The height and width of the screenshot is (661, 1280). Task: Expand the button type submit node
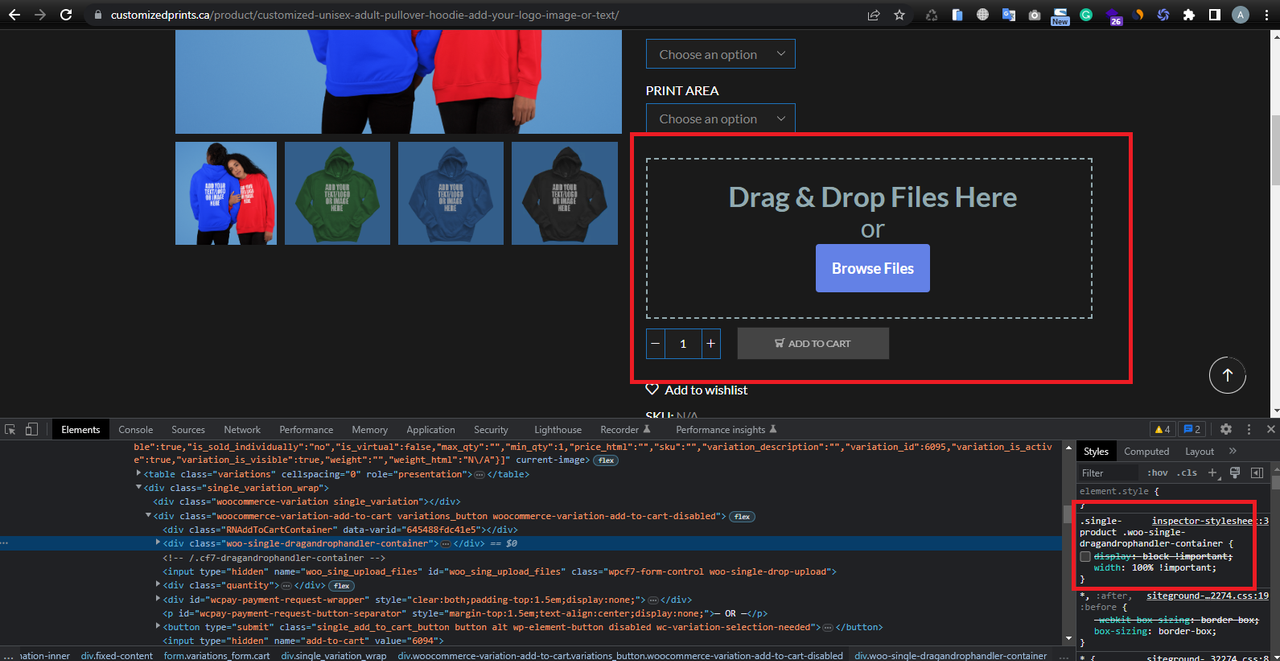click(158, 627)
